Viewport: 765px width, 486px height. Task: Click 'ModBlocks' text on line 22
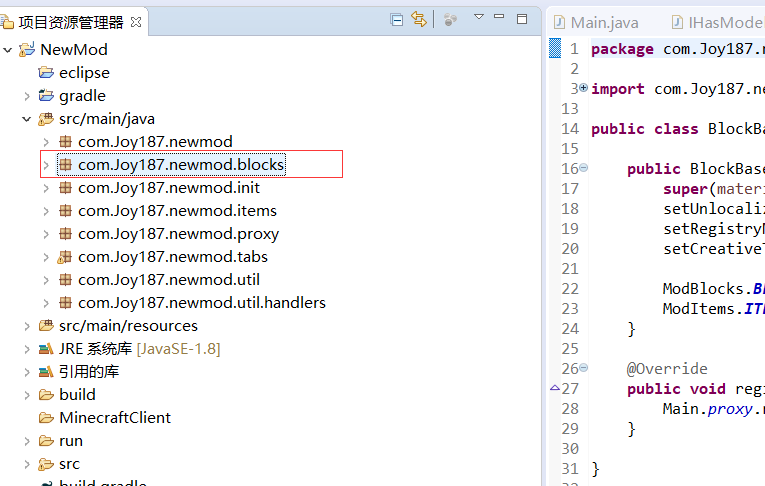[703, 289]
